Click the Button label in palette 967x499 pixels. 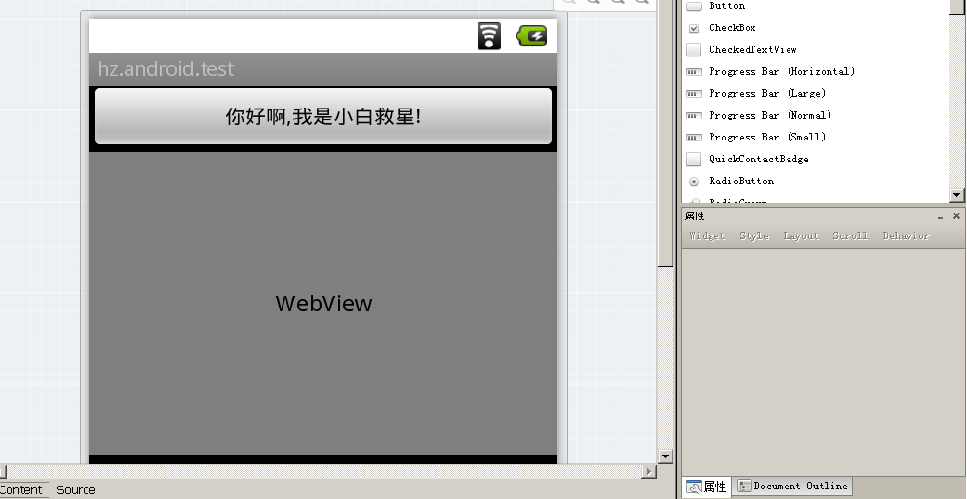click(727, 6)
